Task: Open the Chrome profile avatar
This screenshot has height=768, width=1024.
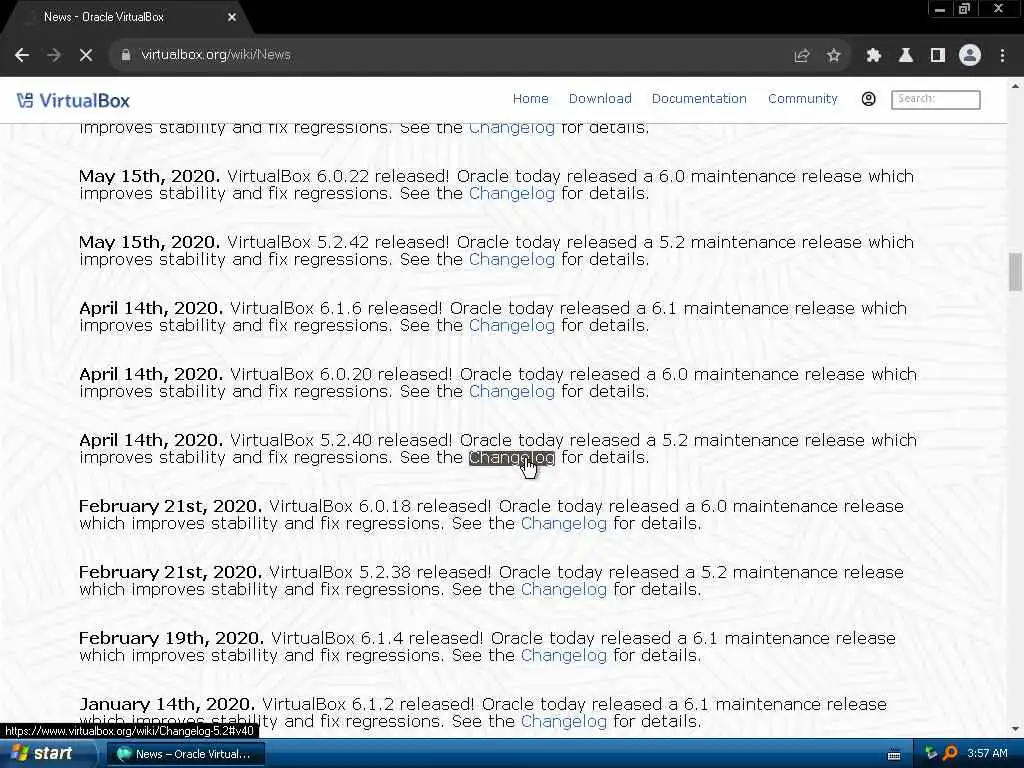Action: point(970,55)
